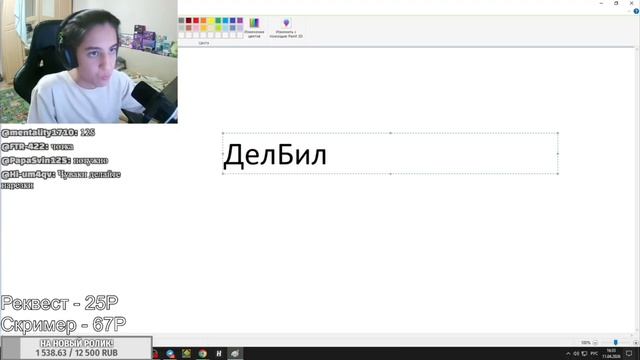The height and width of the screenshot is (360, 640).
Task: Open Telegram from the taskbar
Action: point(170,353)
